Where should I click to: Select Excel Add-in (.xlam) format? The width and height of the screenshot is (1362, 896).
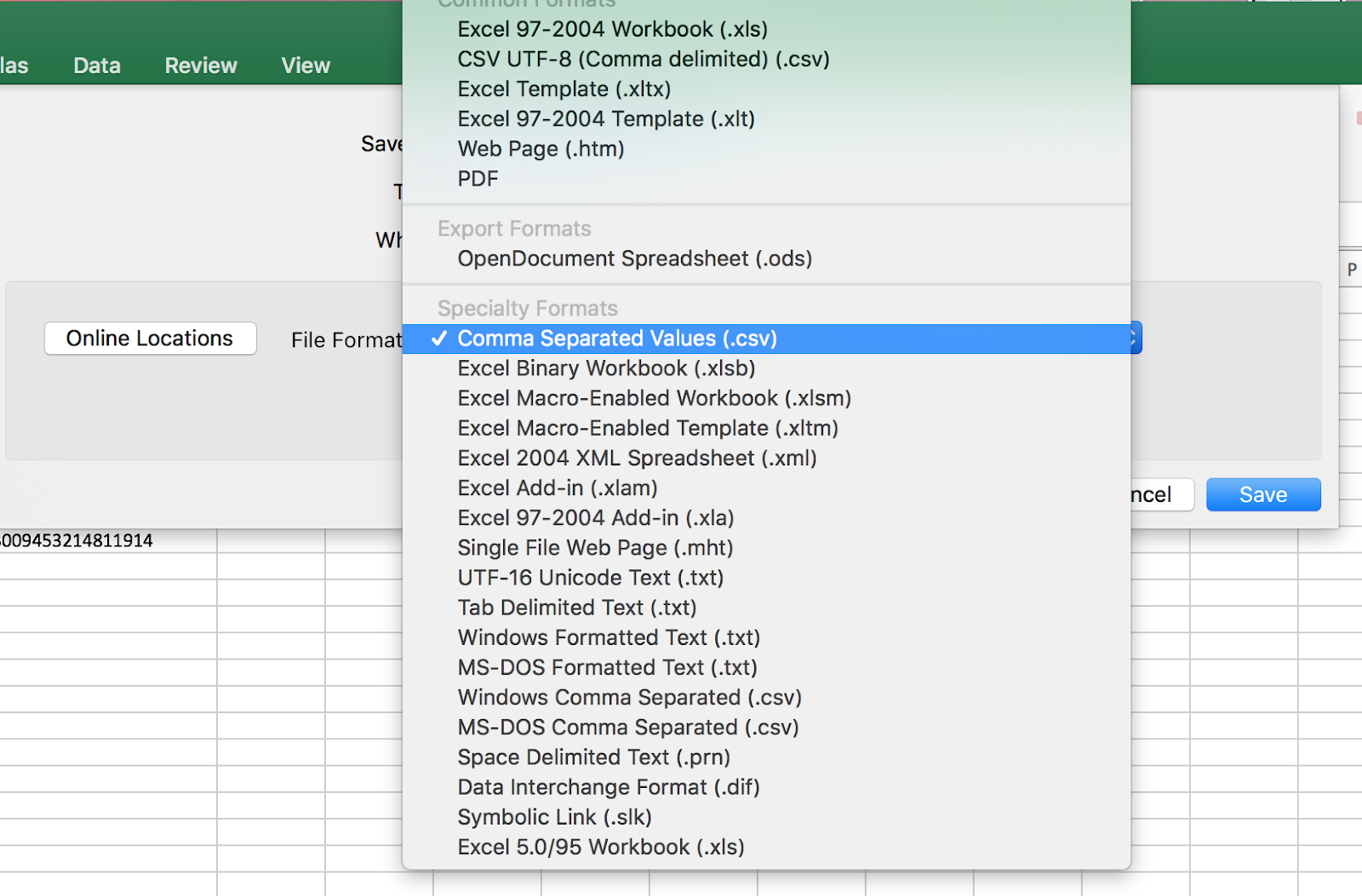pyautogui.click(x=766, y=488)
